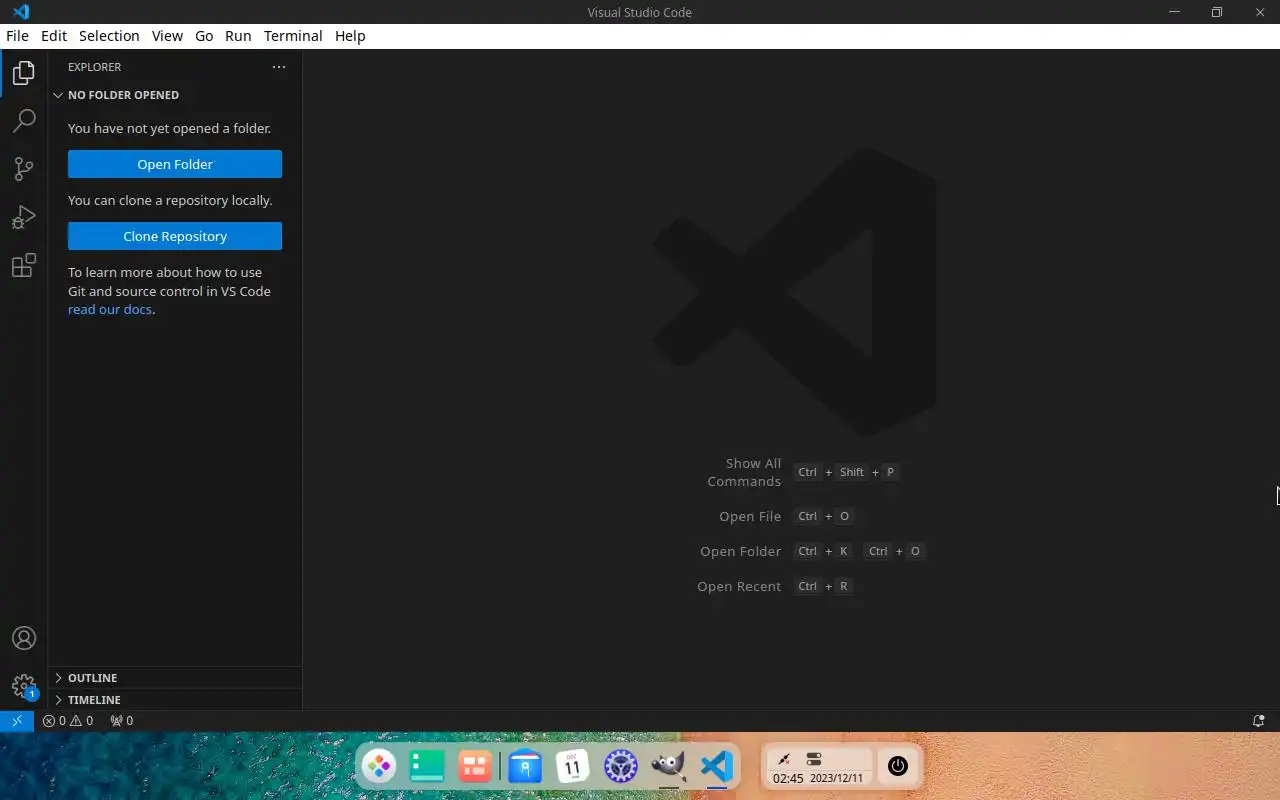Image resolution: width=1280 pixels, height=800 pixels.
Task: Click the Show All Commands hint text
Action: pos(744,472)
